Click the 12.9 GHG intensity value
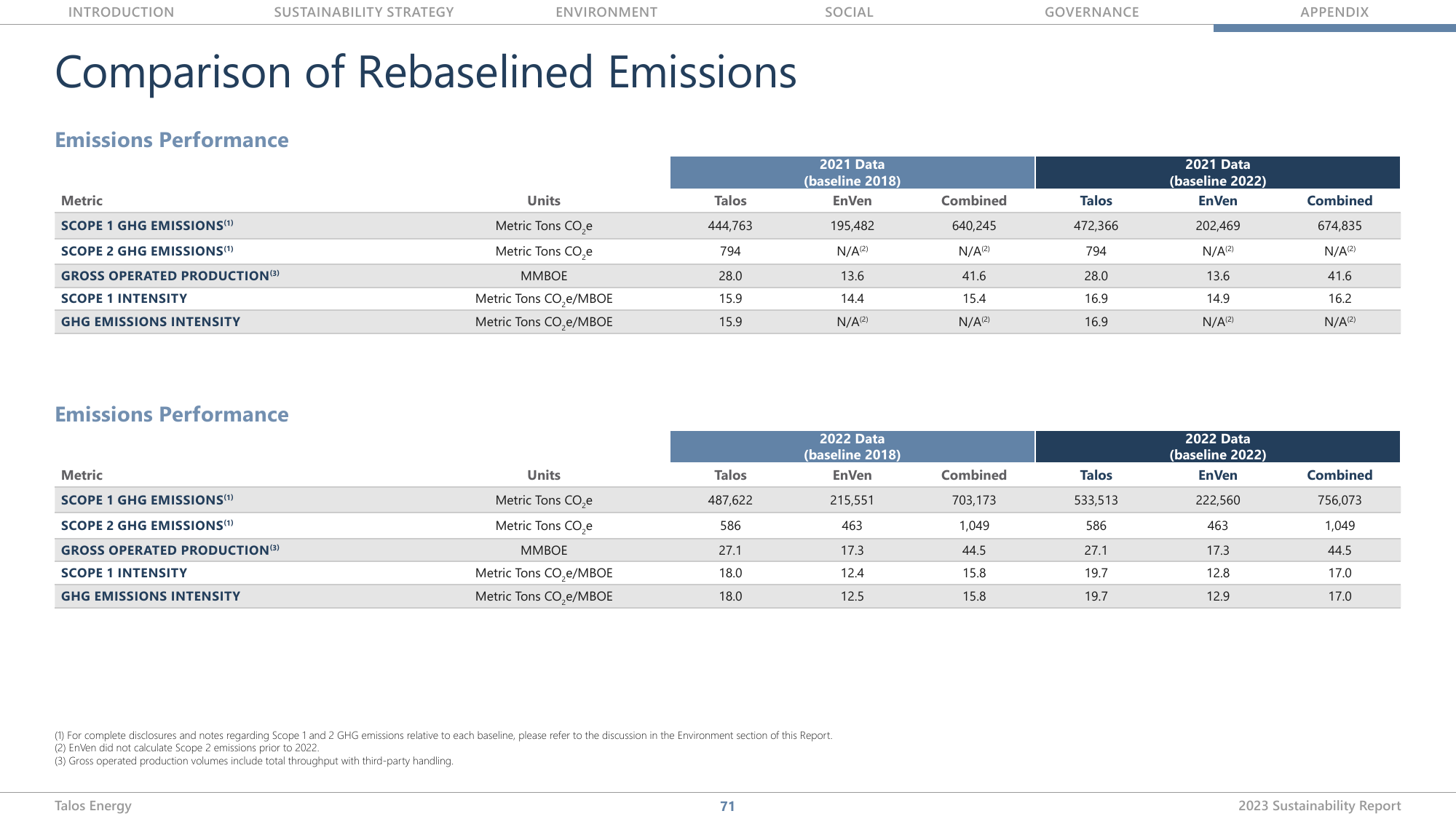Image resolution: width=1456 pixels, height=819 pixels. tap(1218, 596)
